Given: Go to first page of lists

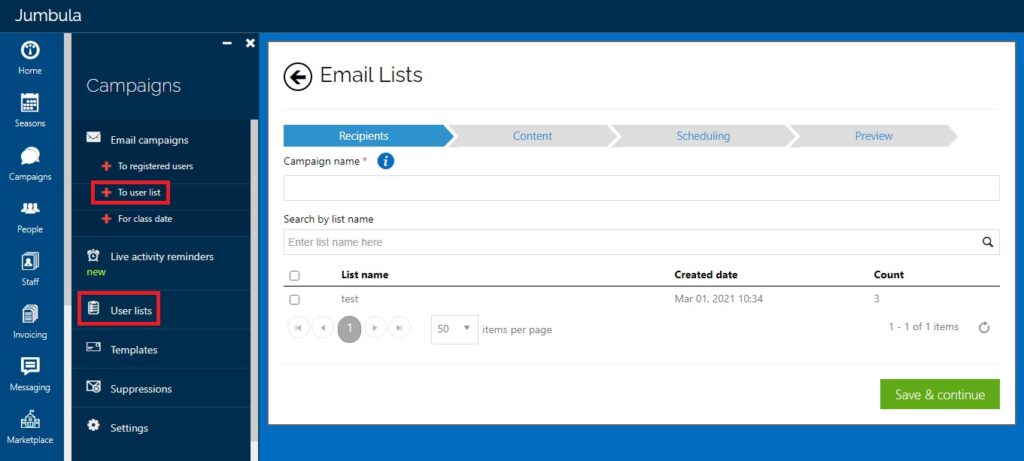Looking at the screenshot, I should pos(298,328).
